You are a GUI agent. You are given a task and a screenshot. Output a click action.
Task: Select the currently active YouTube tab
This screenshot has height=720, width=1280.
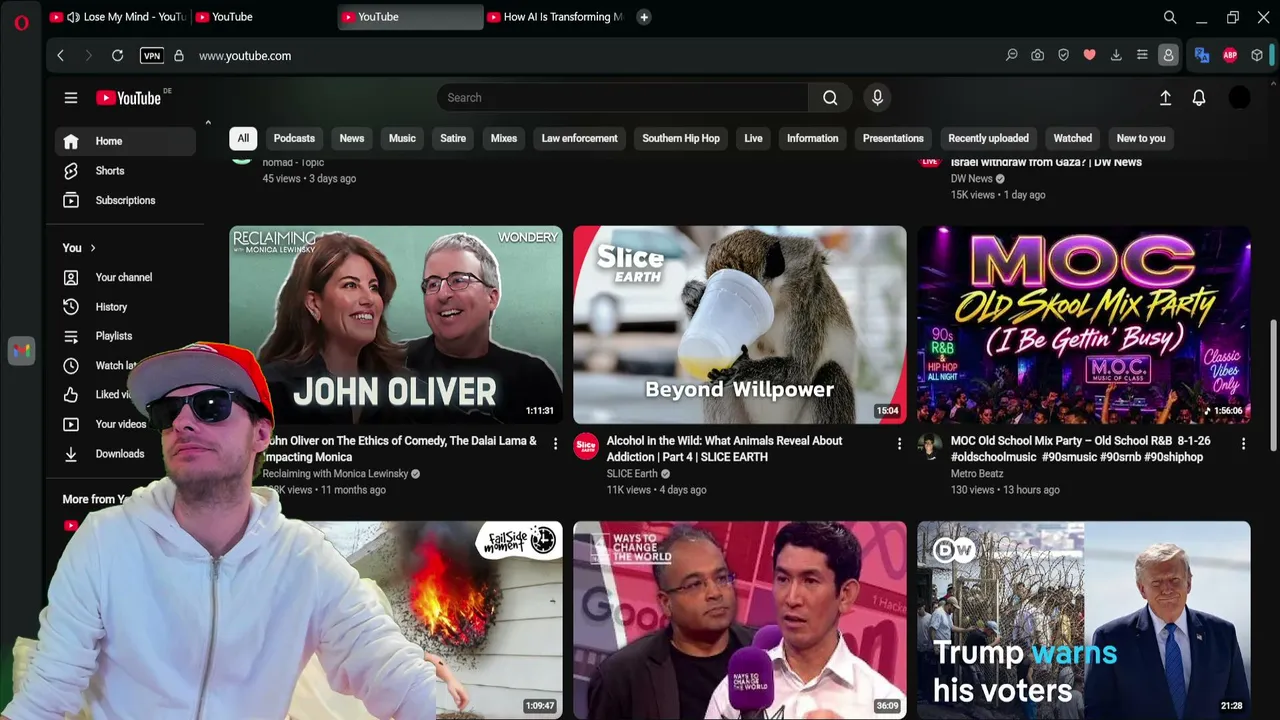(x=411, y=17)
